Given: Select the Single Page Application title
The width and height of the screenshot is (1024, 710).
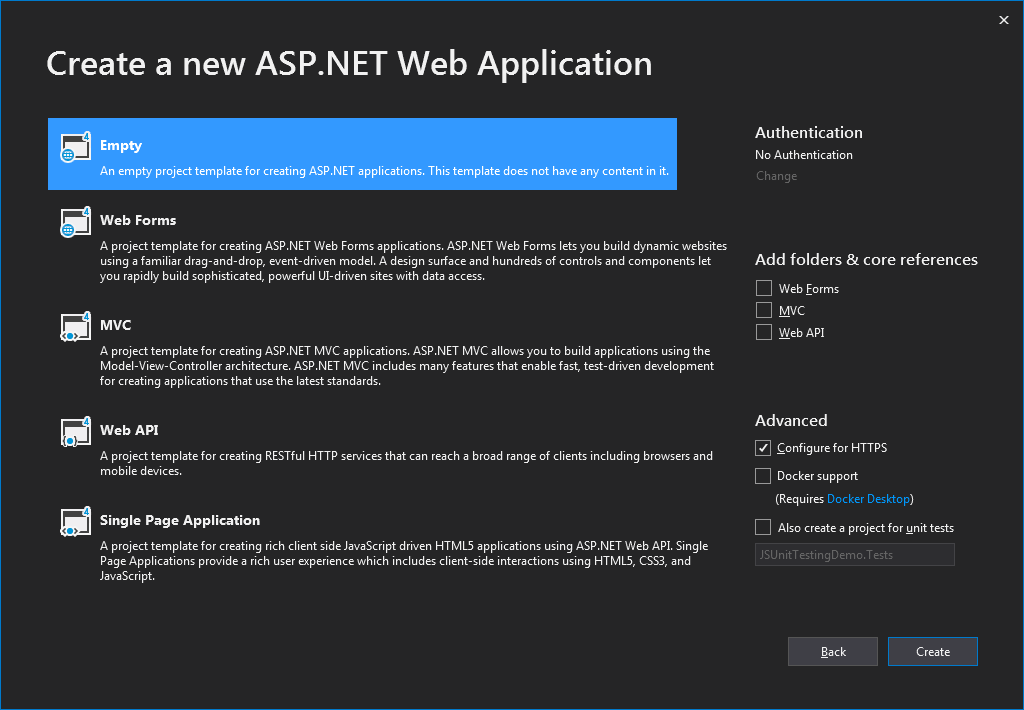Looking at the screenshot, I should pyautogui.click(x=180, y=521).
